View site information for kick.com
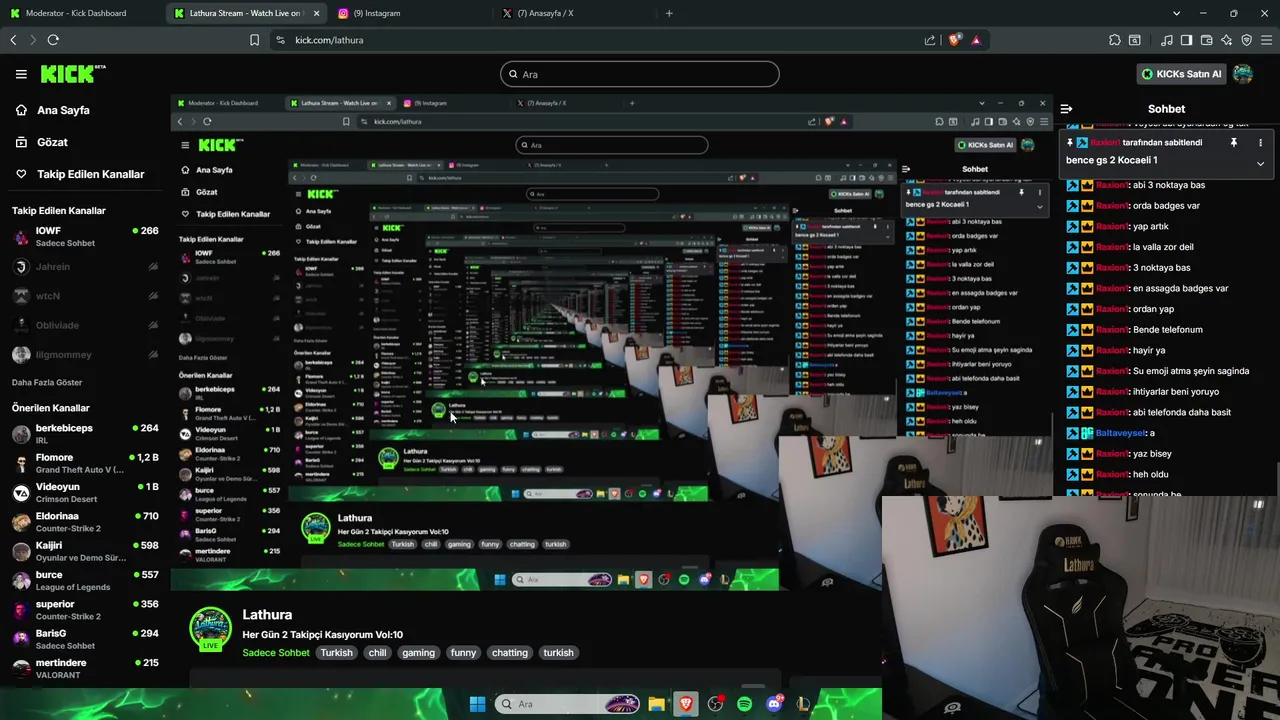The height and width of the screenshot is (720, 1280). click(x=280, y=40)
